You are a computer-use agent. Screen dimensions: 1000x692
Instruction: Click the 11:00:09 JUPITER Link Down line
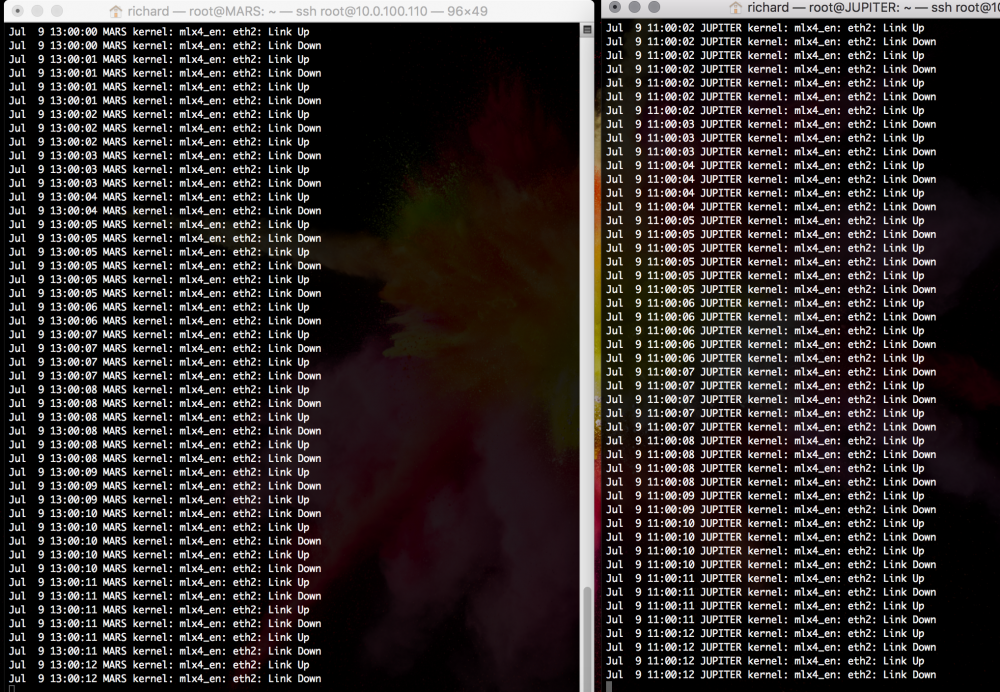pyautogui.click(x=771, y=509)
